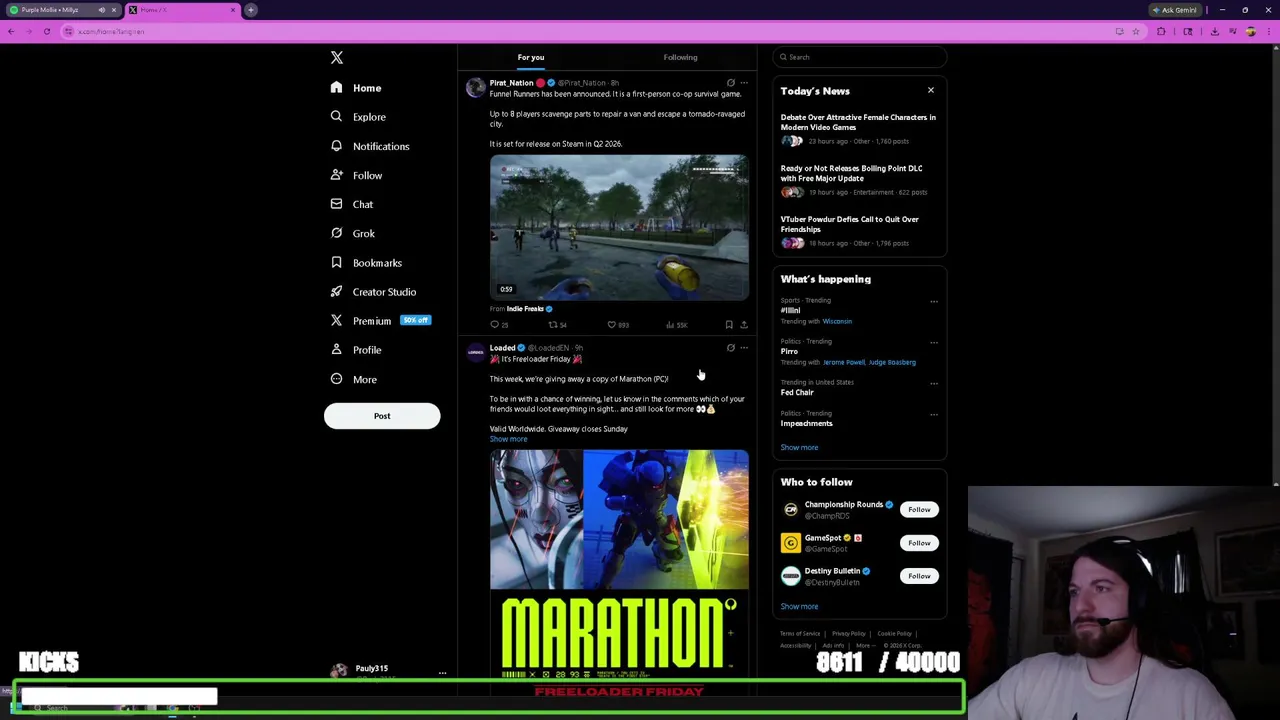This screenshot has width=1280, height=720.
Task: Open Profile in the sidebar
Action: coord(357,350)
